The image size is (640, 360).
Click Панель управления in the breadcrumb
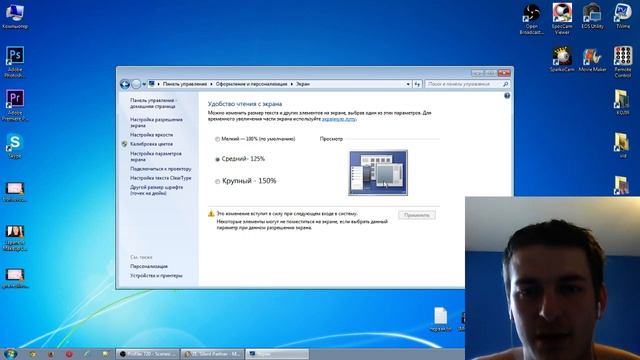click(184, 84)
